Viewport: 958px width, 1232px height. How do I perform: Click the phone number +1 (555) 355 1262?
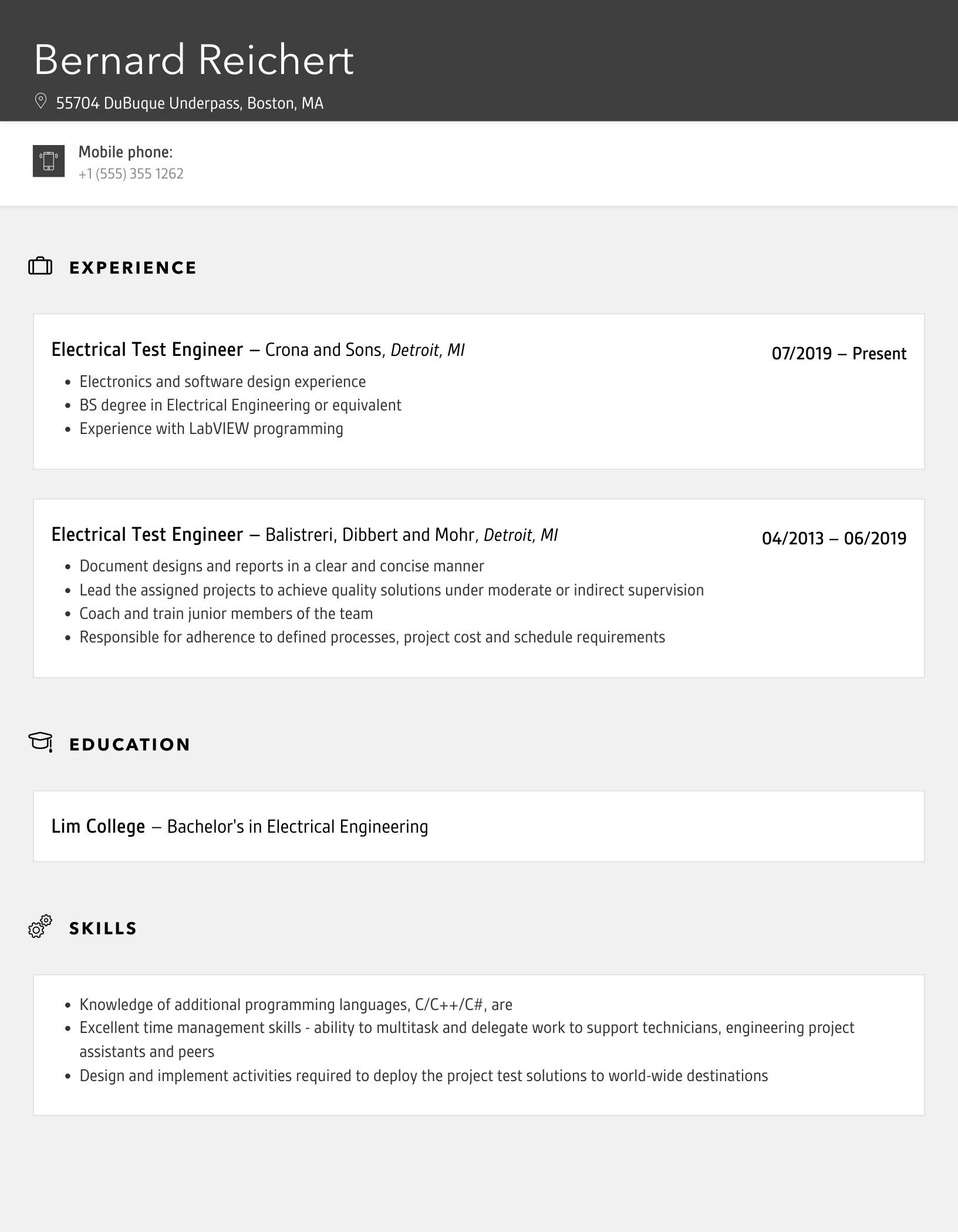click(131, 174)
